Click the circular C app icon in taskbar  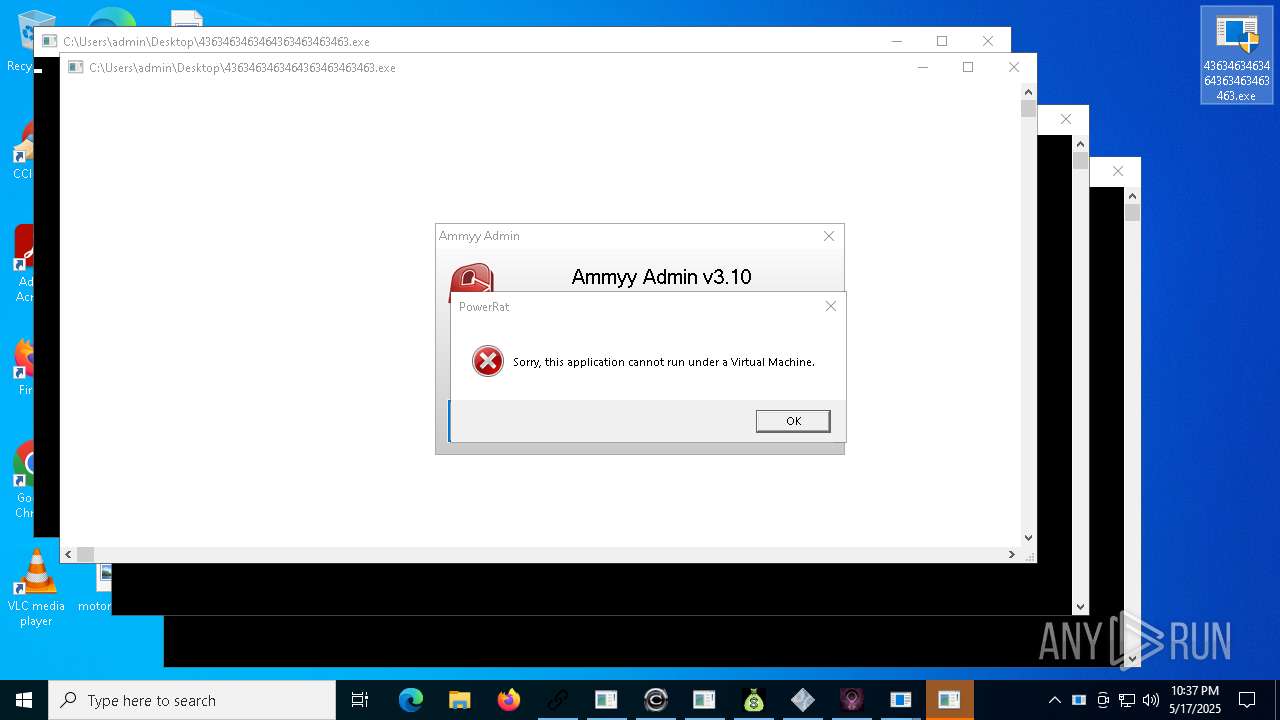click(656, 700)
